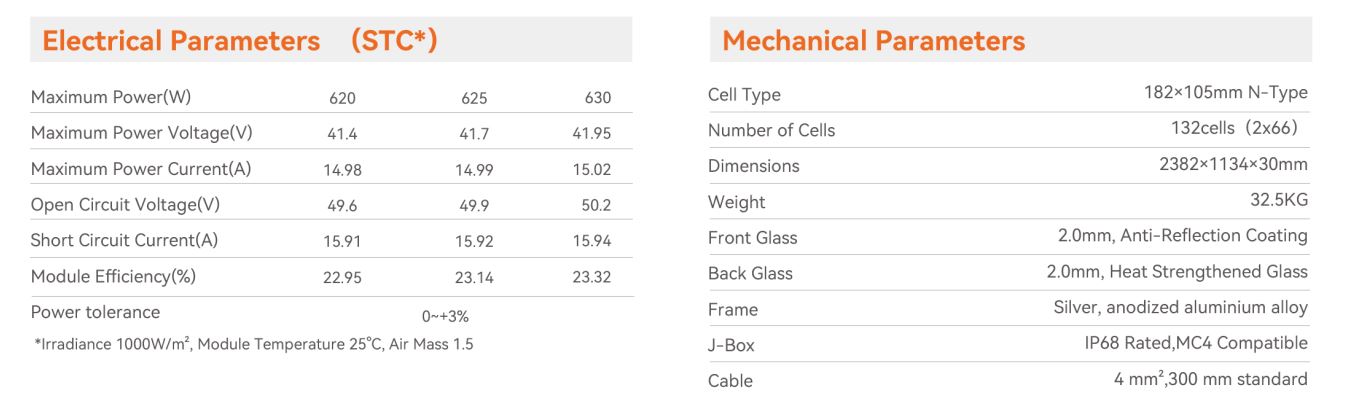
Task: Click the Open Circuit Voltage(V) label
Action: point(125,205)
